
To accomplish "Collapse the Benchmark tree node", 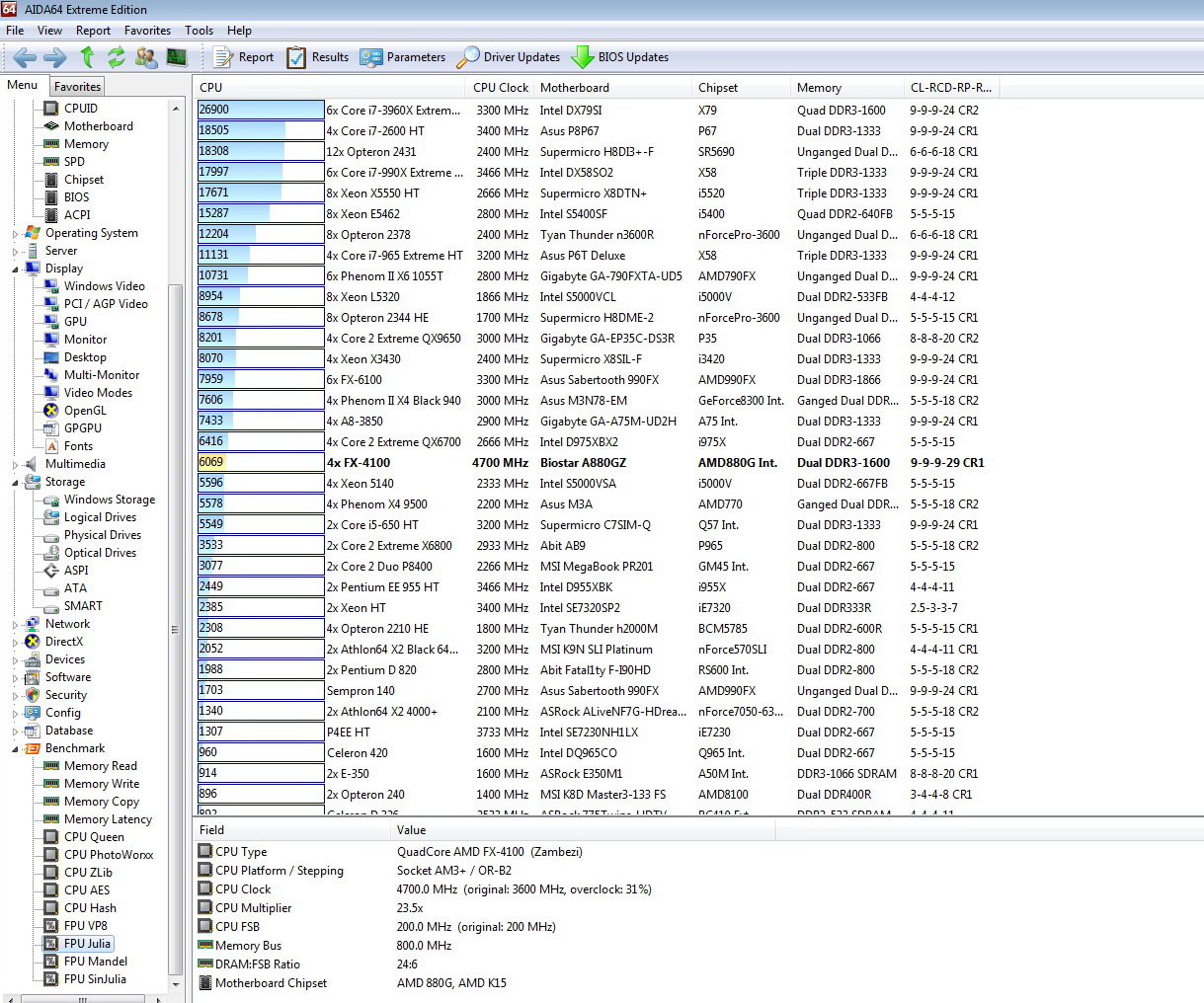I will click(15, 748).
